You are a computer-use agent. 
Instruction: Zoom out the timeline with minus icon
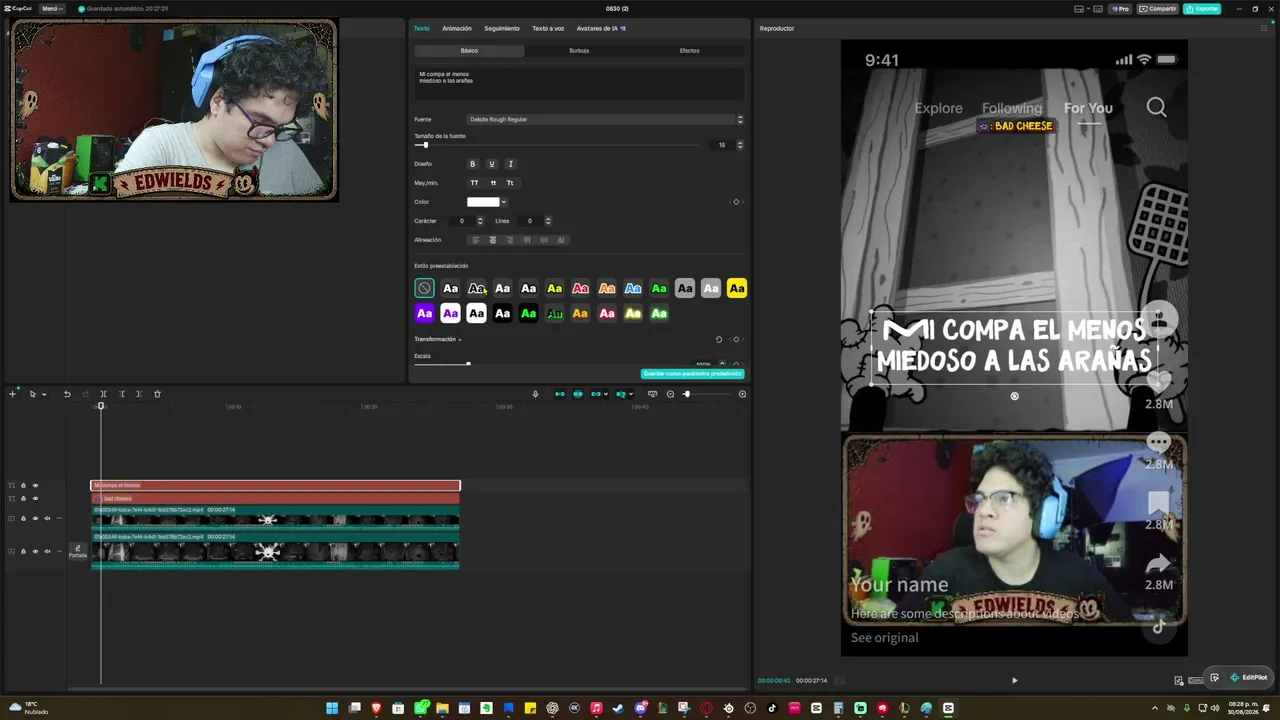[x=670, y=394]
